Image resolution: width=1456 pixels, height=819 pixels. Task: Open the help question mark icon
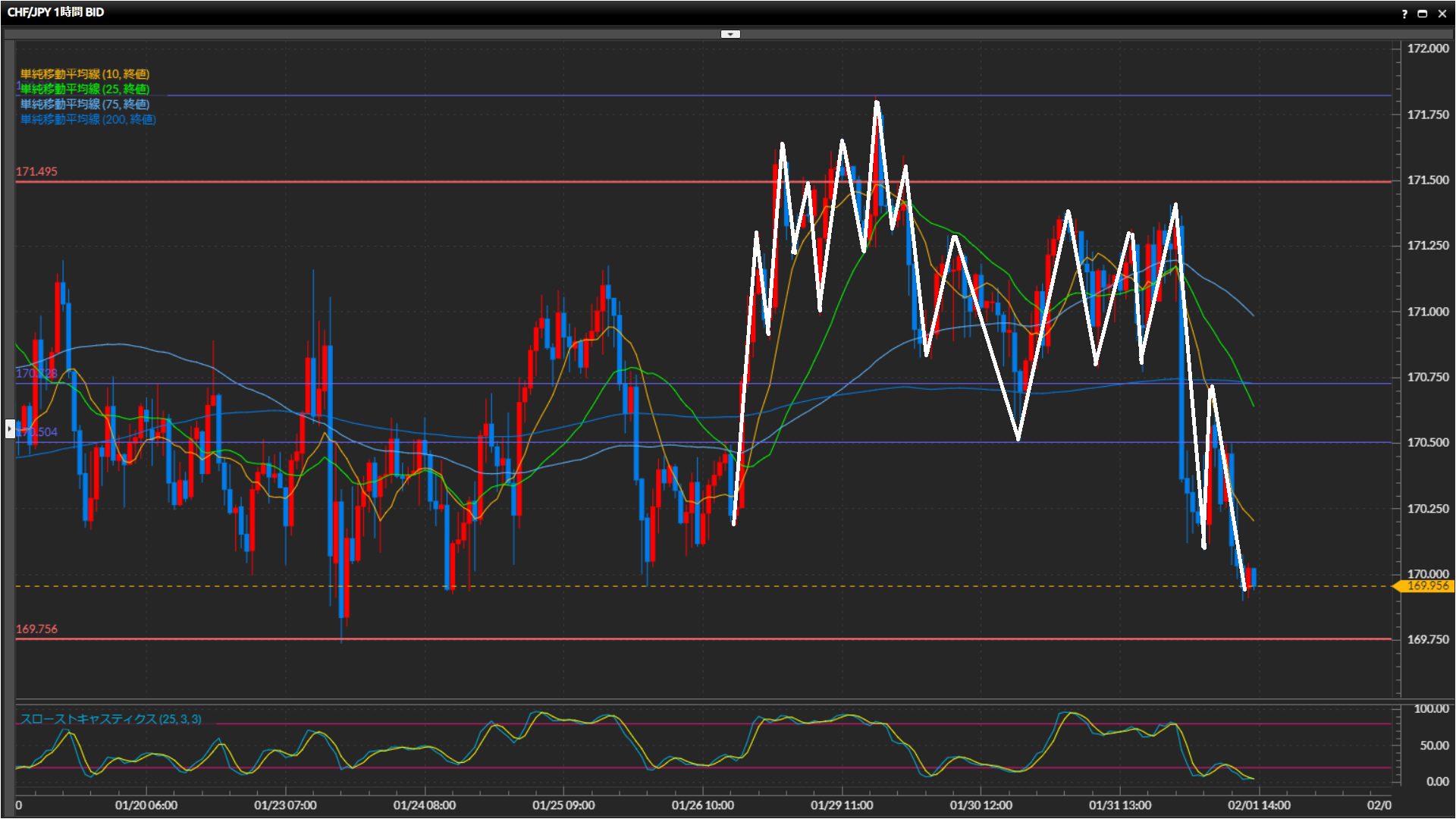click(x=1404, y=14)
